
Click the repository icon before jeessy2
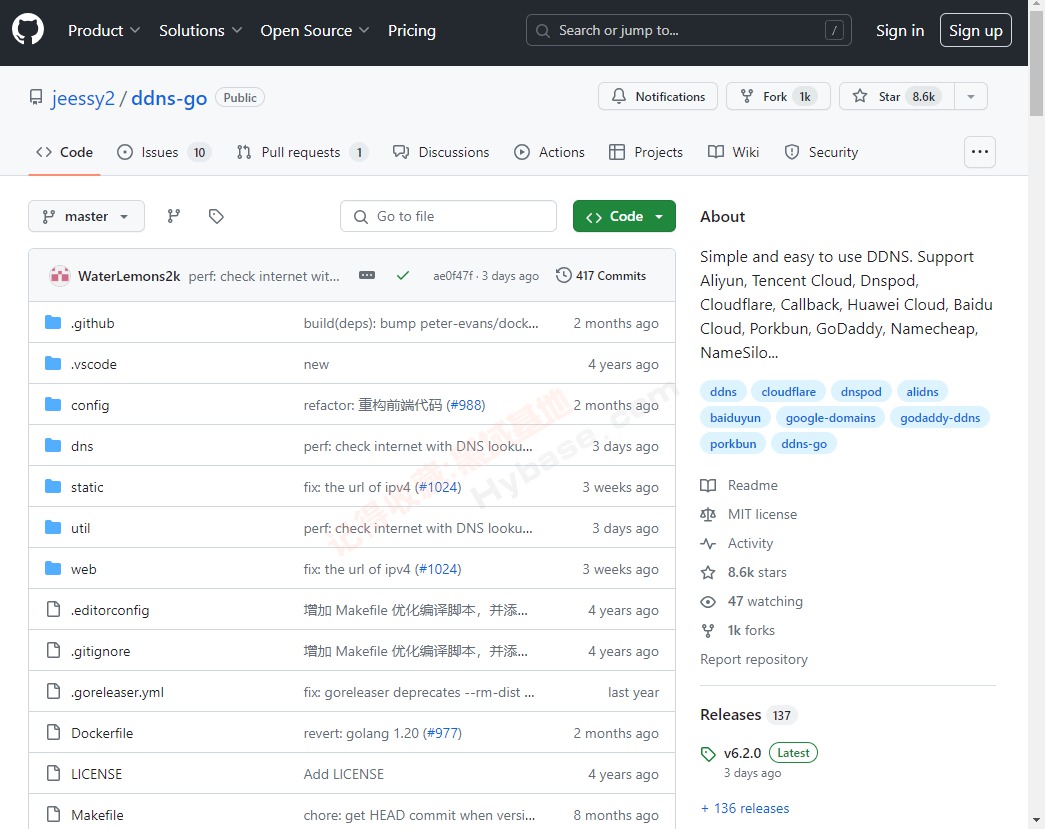[x=36, y=97]
